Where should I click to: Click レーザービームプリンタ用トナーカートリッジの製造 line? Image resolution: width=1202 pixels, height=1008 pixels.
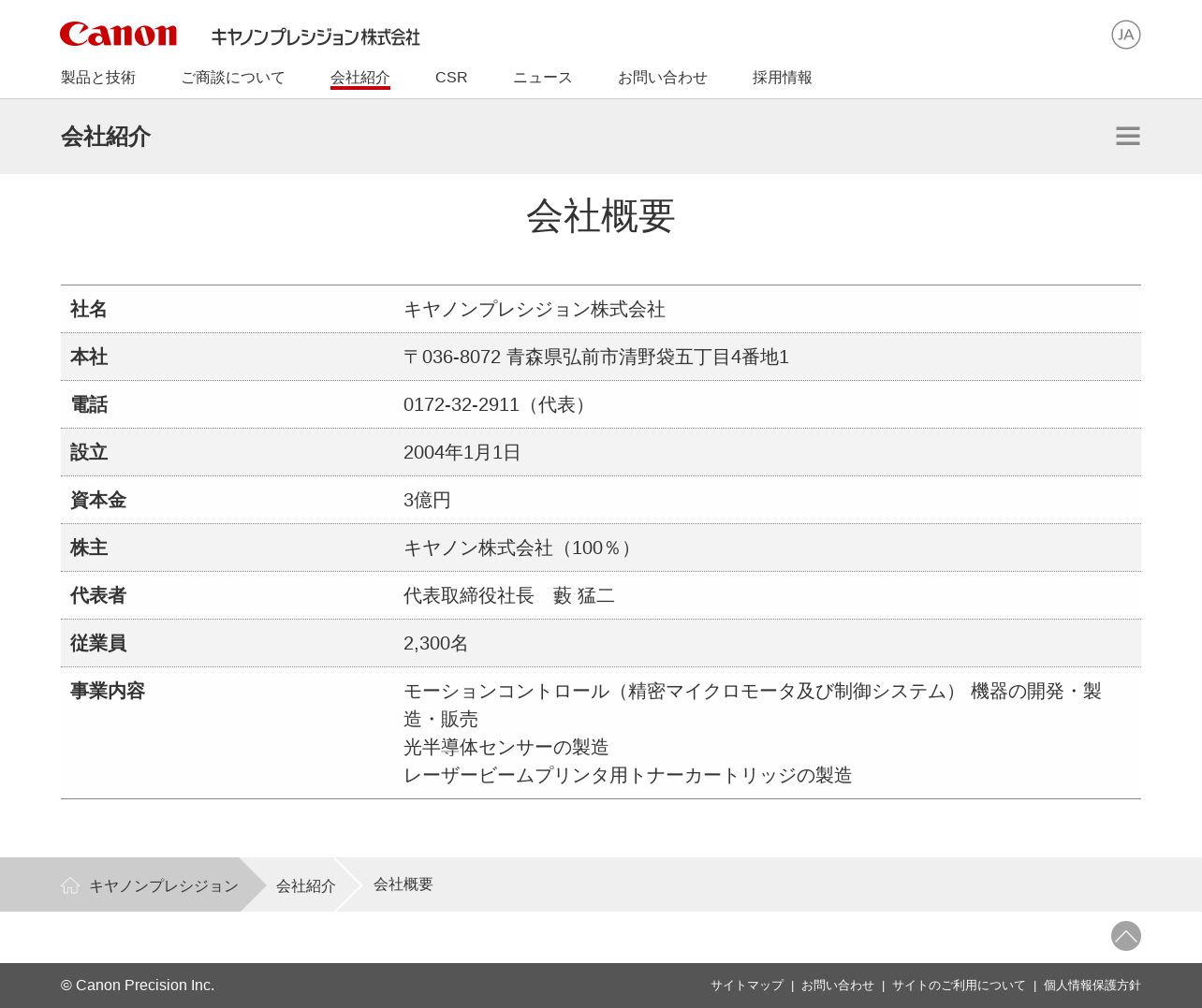628,775
